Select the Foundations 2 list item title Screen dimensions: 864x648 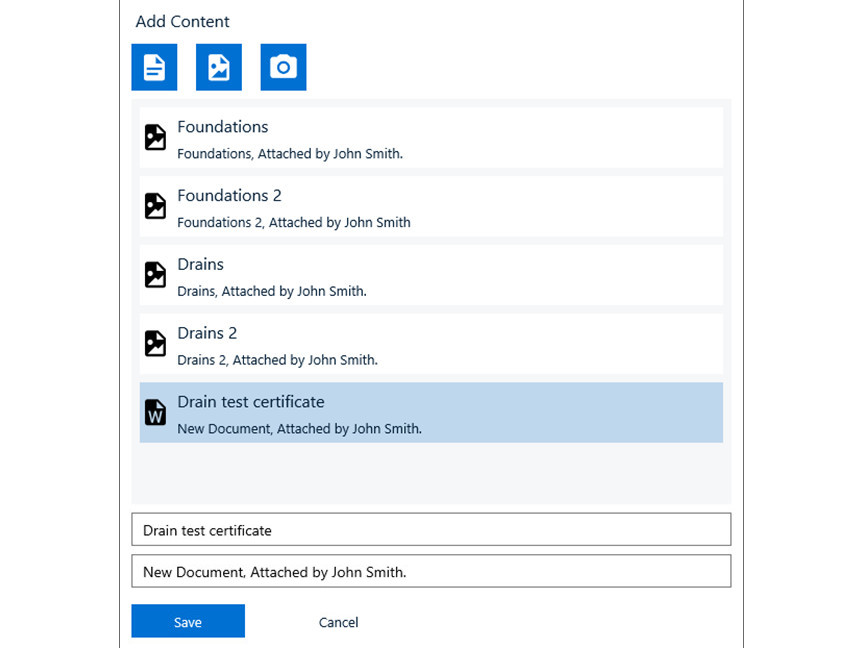tap(229, 196)
